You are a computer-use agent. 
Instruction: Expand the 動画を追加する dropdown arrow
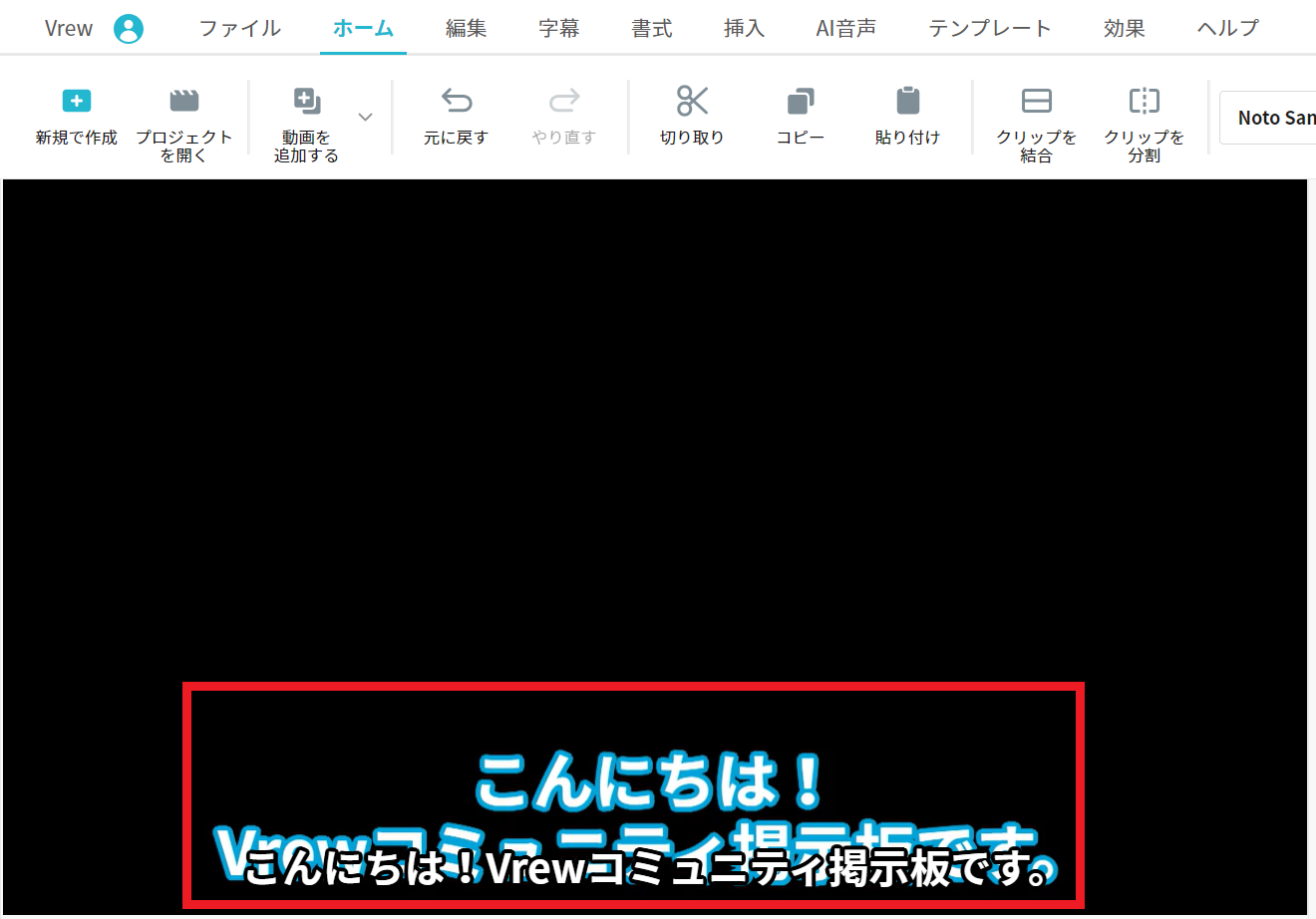[x=366, y=118]
